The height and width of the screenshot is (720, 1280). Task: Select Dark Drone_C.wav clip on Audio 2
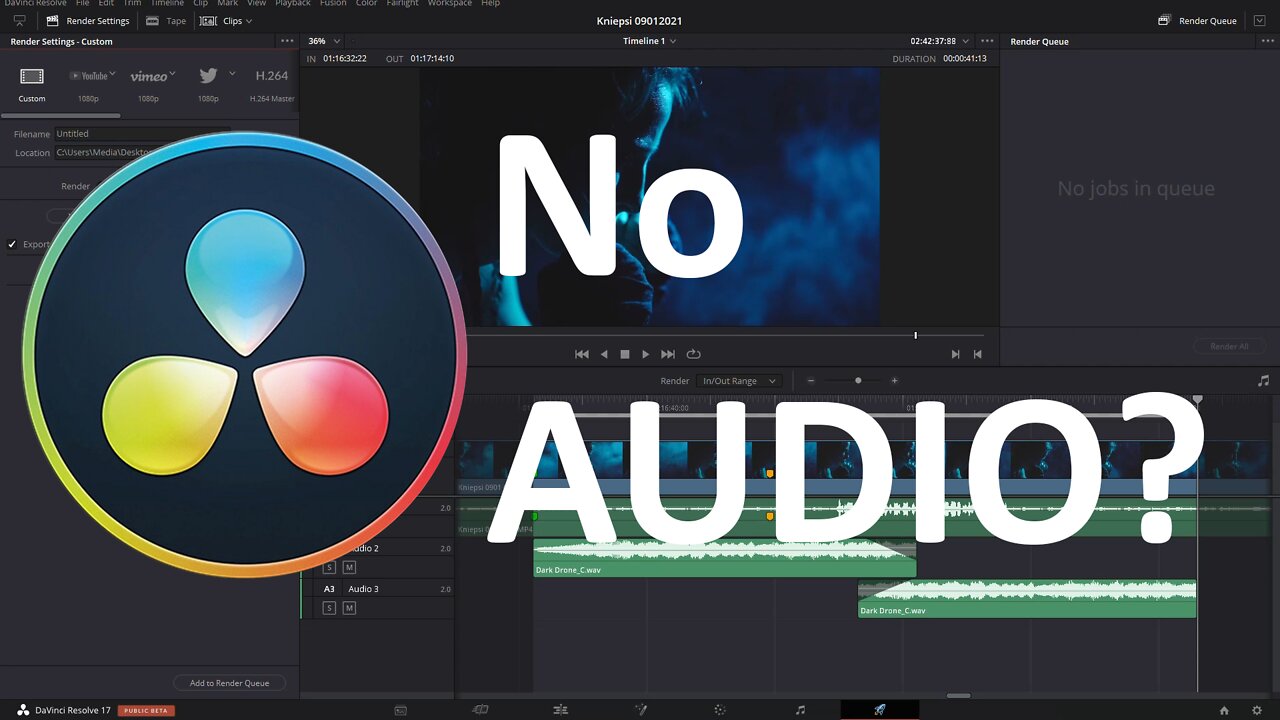coord(724,558)
